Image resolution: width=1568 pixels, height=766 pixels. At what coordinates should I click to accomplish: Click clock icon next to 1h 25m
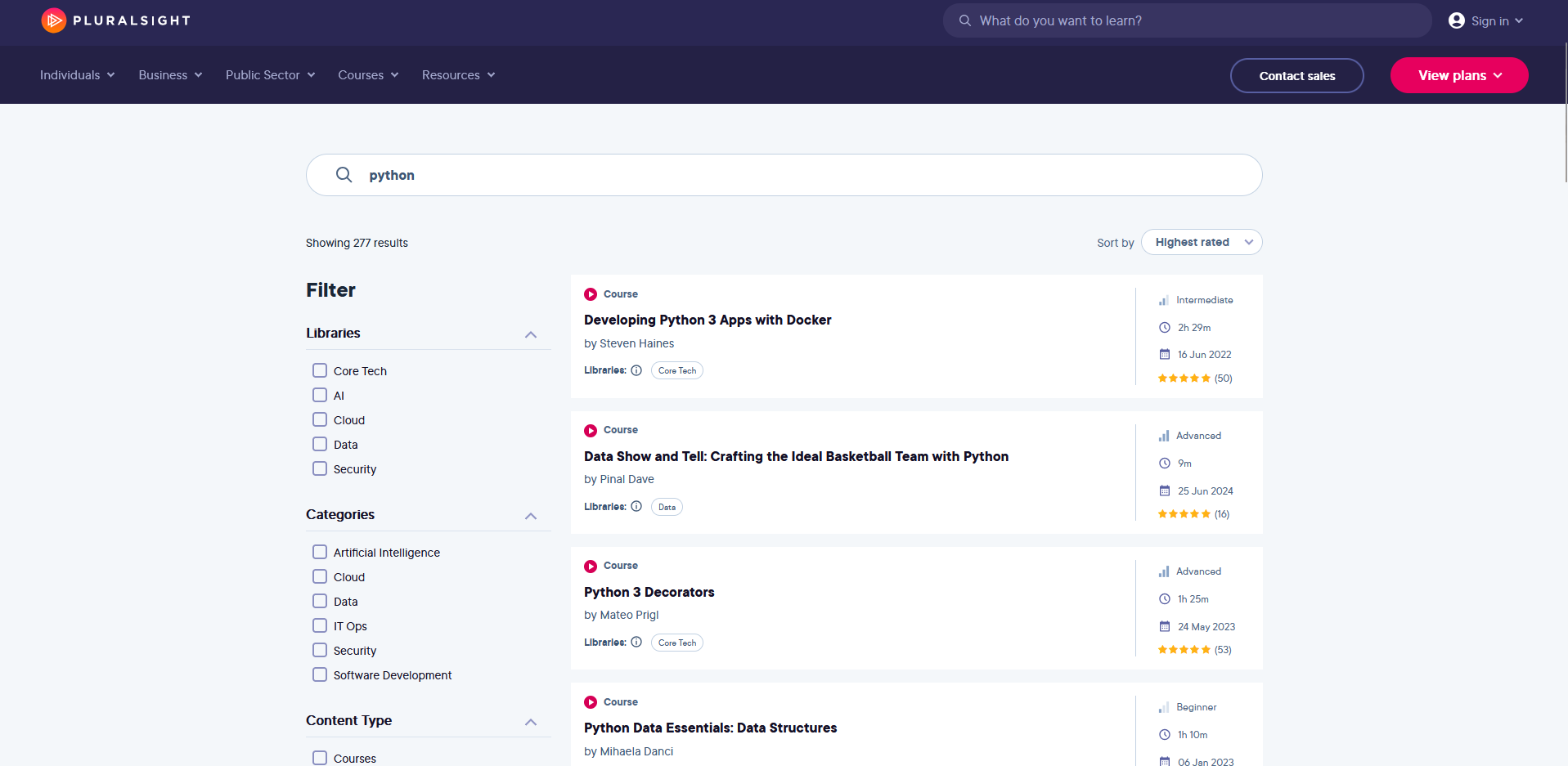click(x=1165, y=599)
